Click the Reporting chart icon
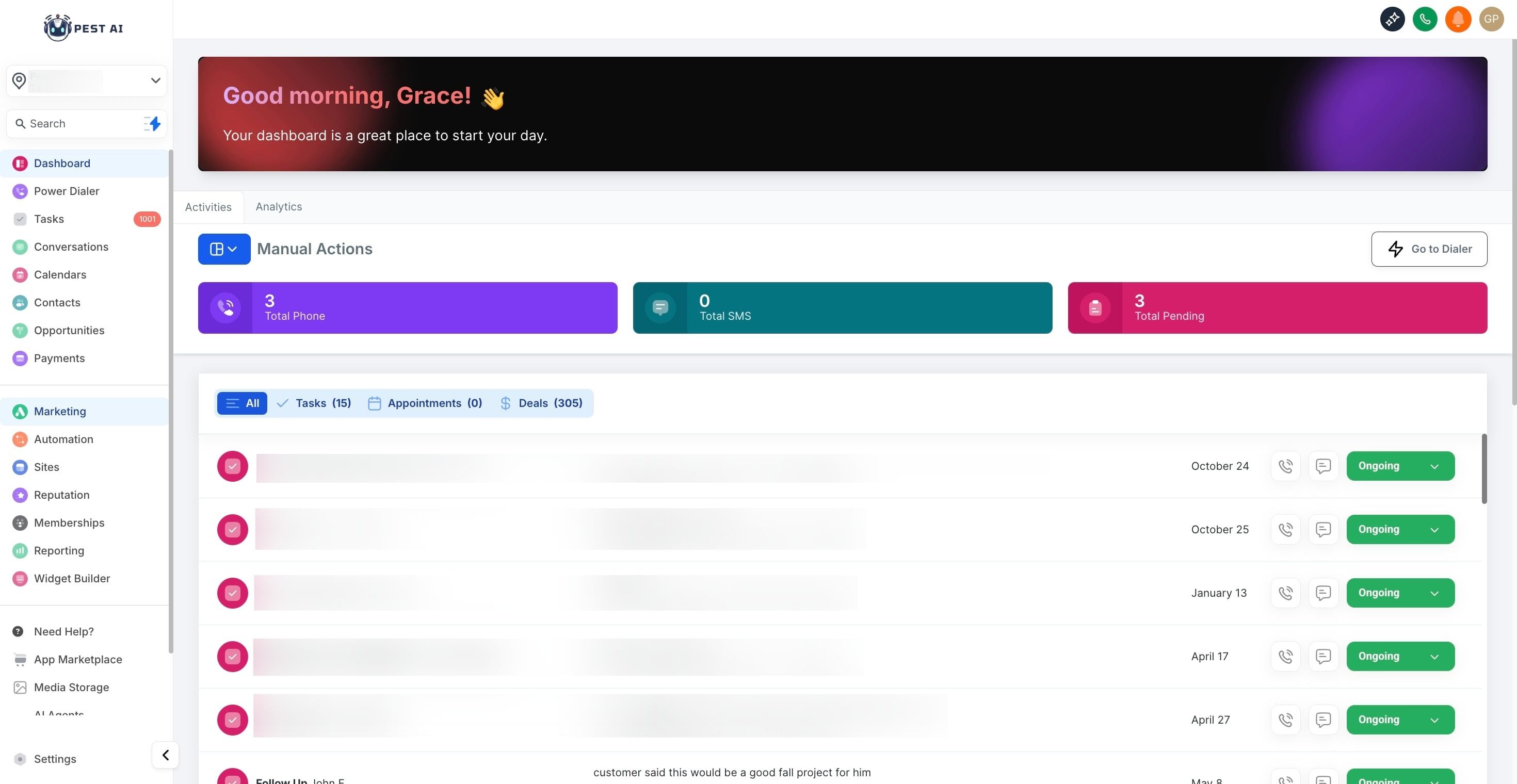The width and height of the screenshot is (1517, 784). coord(20,551)
